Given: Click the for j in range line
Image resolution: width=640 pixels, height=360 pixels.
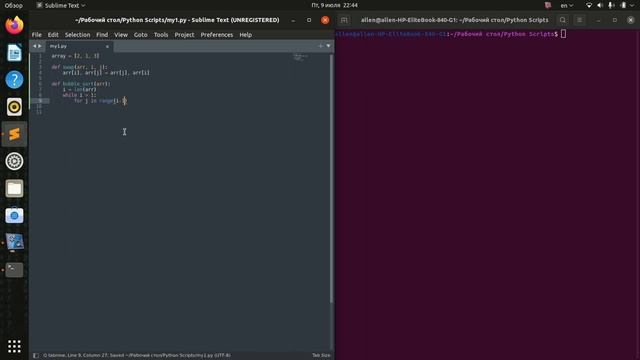Looking at the screenshot, I should pos(100,100).
